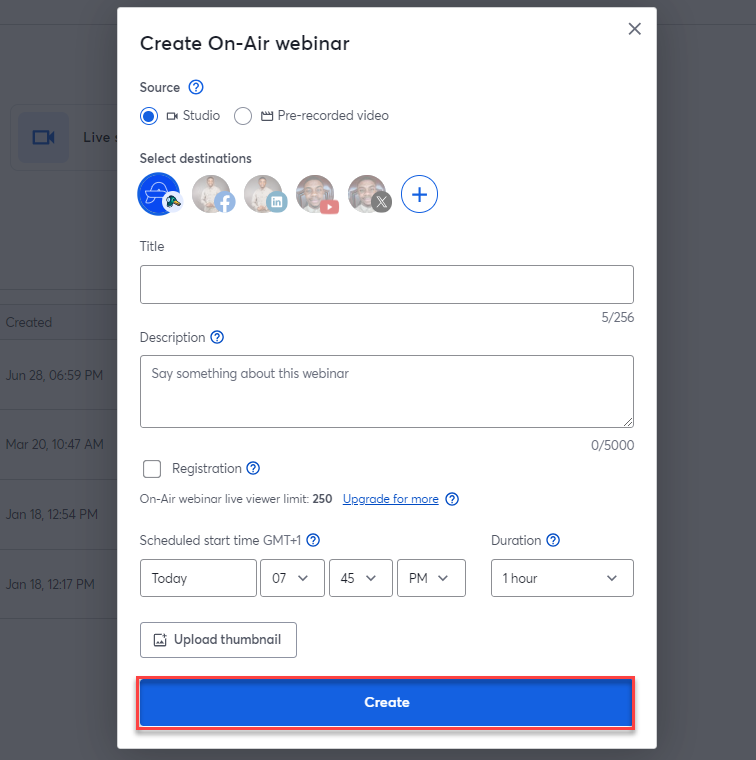Enable the Registration checkbox

coord(152,469)
